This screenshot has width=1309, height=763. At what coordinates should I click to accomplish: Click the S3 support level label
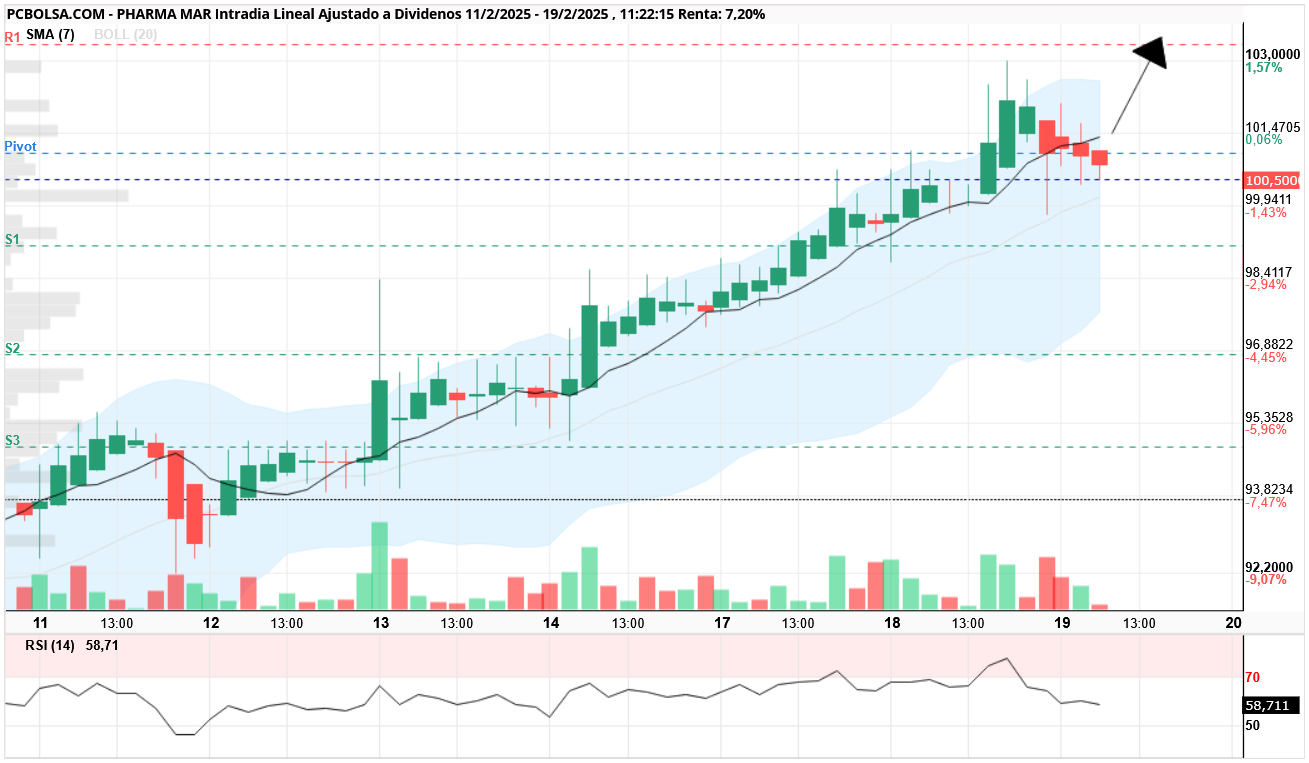tap(12, 440)
